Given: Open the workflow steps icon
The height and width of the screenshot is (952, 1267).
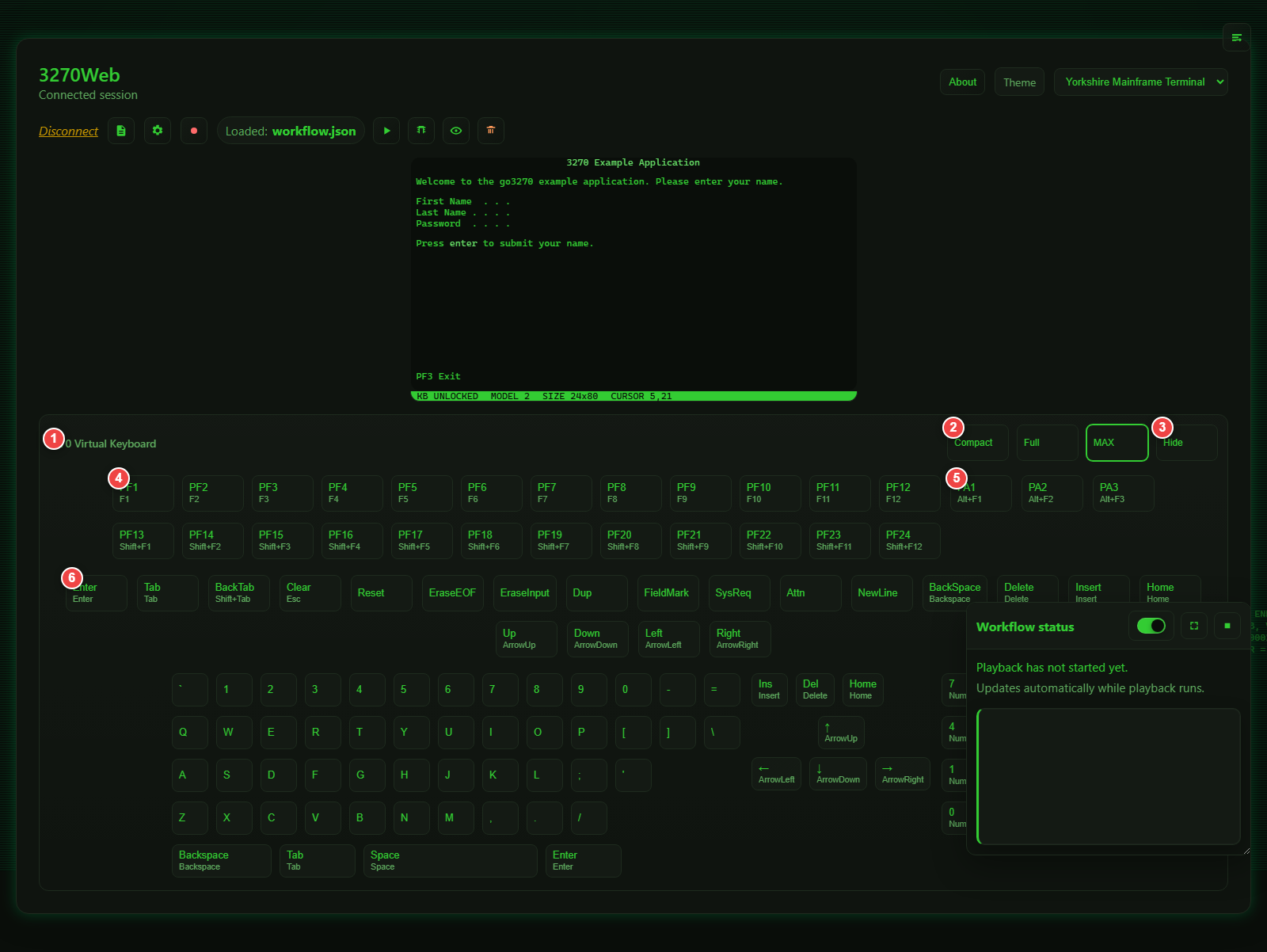Looking at the screenshot, I should click(421, 131).
